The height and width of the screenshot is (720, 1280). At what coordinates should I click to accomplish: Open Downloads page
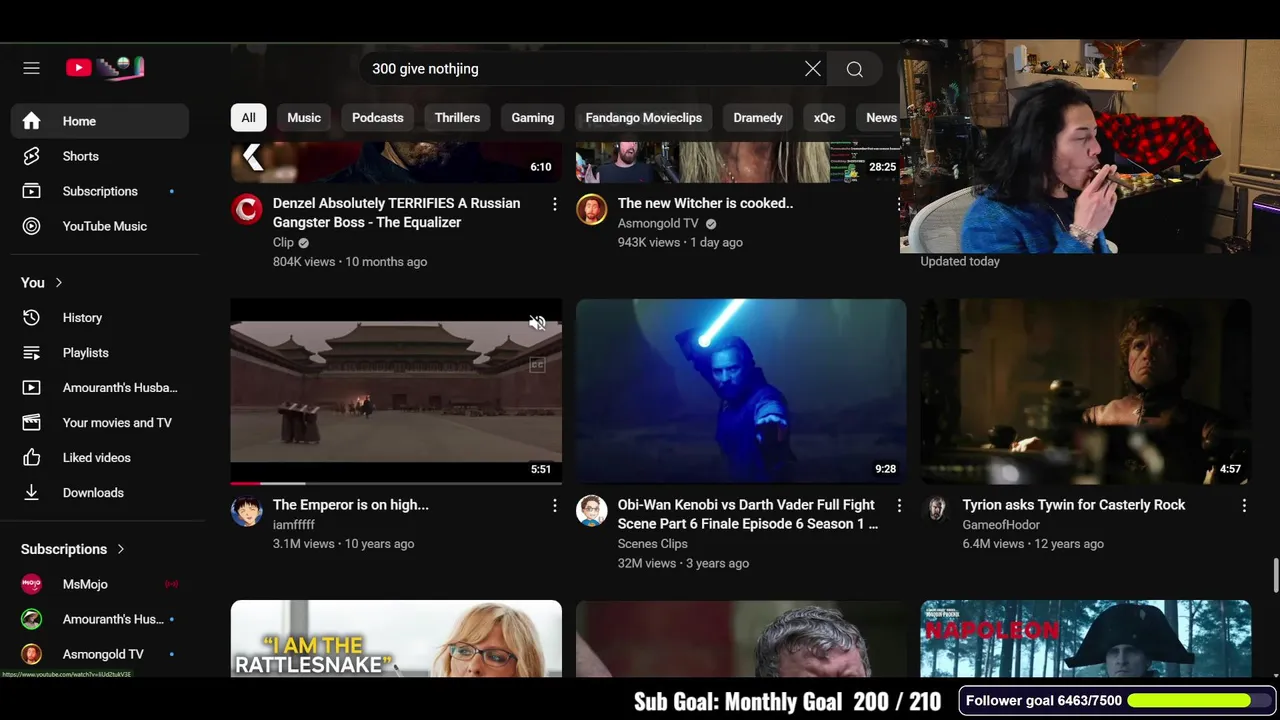coord(100,493)
